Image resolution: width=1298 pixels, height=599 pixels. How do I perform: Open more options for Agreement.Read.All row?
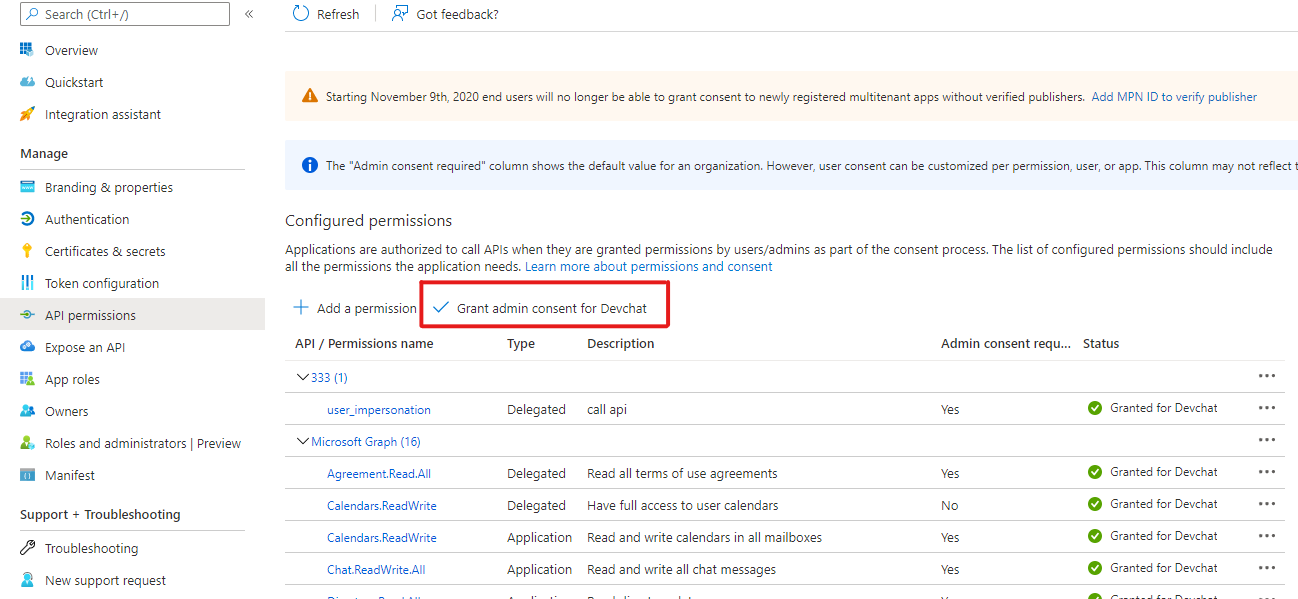pos(1267,472)
